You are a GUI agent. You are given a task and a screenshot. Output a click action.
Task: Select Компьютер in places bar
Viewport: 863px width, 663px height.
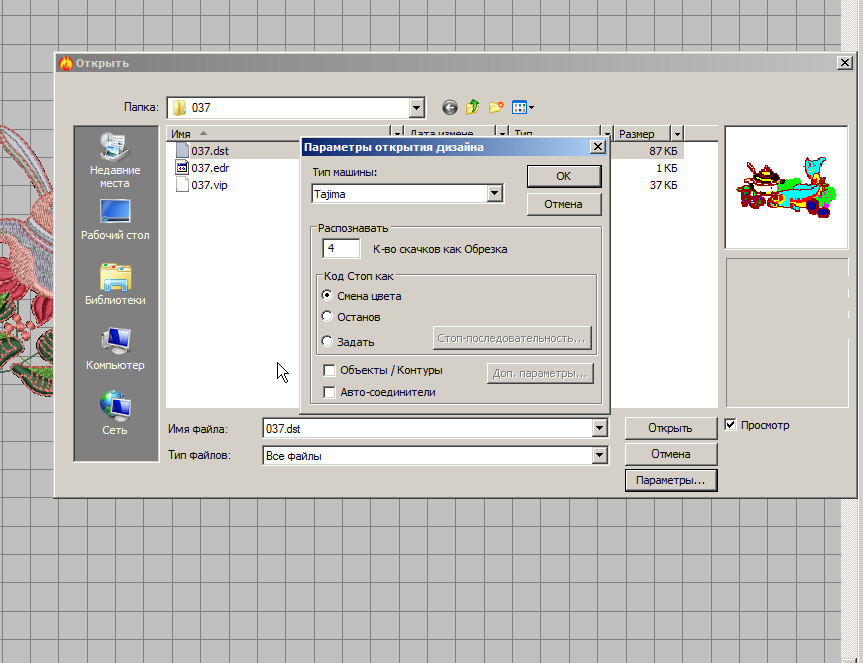115,349
